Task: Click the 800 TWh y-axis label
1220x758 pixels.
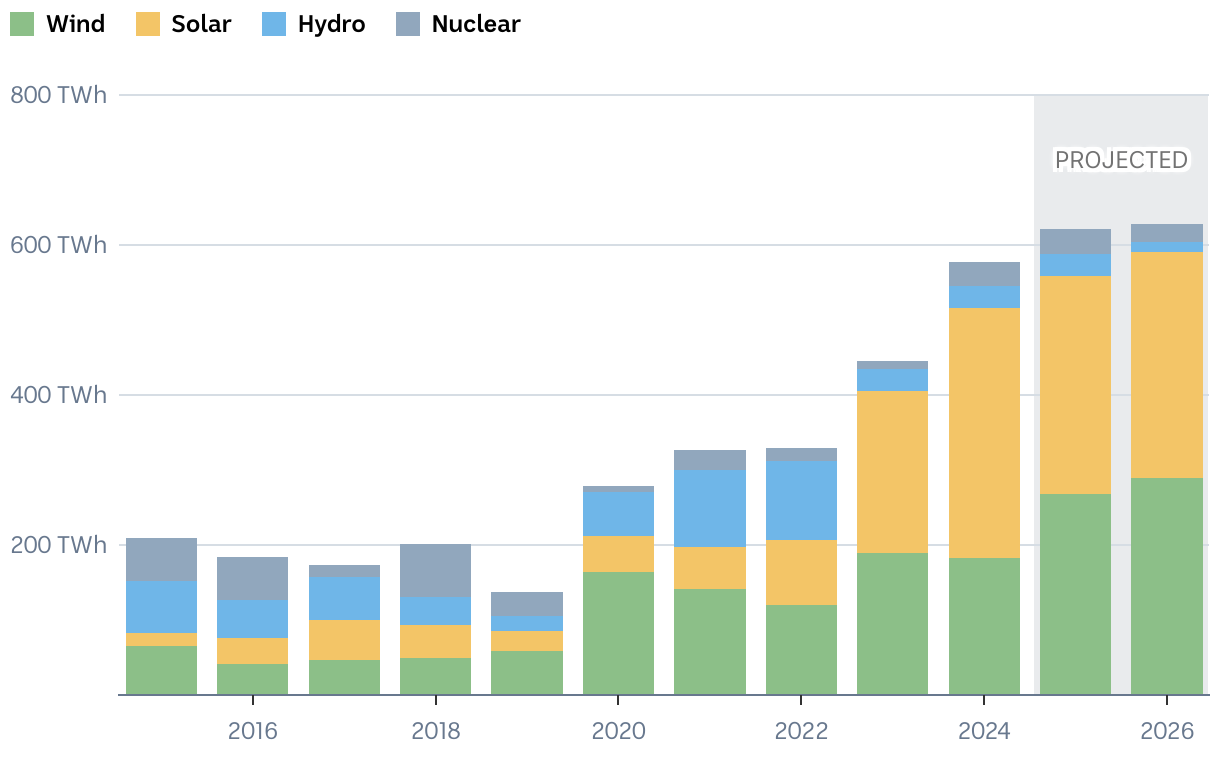Action: (58, 95)
